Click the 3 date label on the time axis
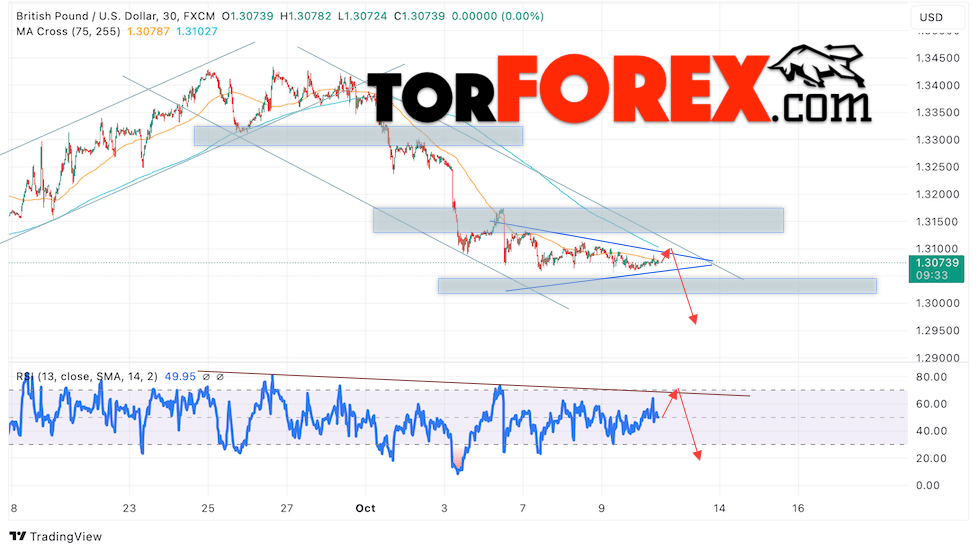This screenshot has height=552, width=978. coord(444,508)
